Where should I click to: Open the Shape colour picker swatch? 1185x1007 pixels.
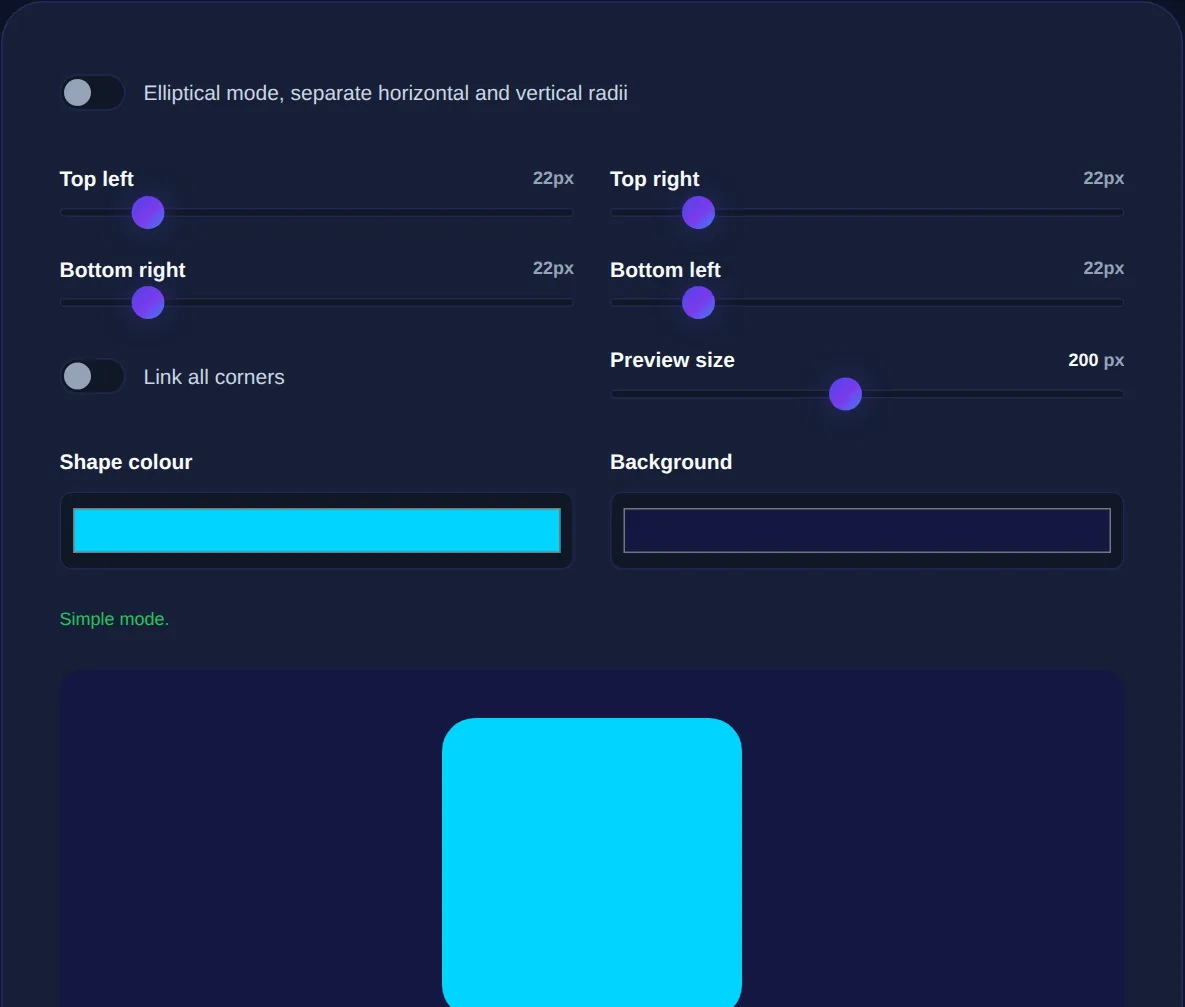tap(317, 530)
